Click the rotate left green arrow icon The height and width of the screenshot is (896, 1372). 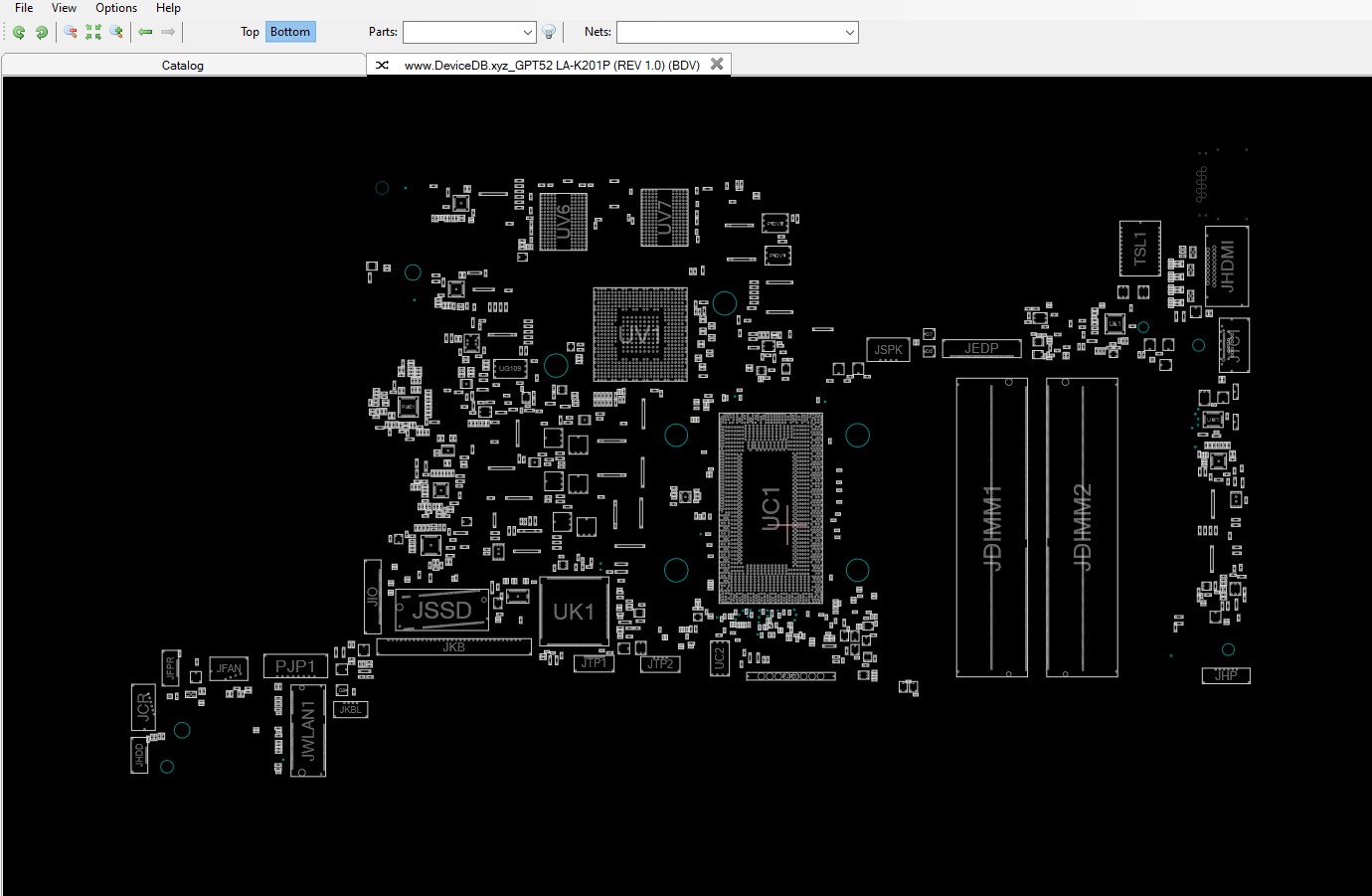[x=19, y=32]
